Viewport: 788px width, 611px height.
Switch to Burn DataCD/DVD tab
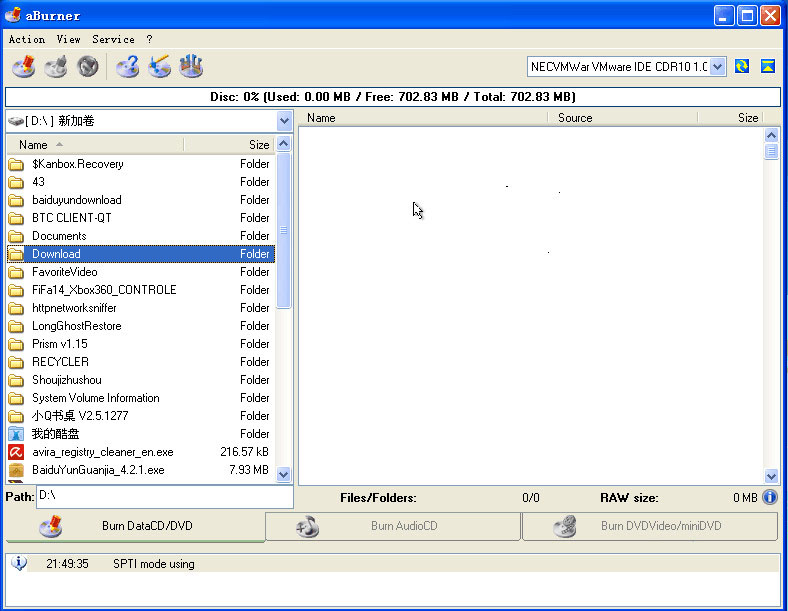pos(135,526)
